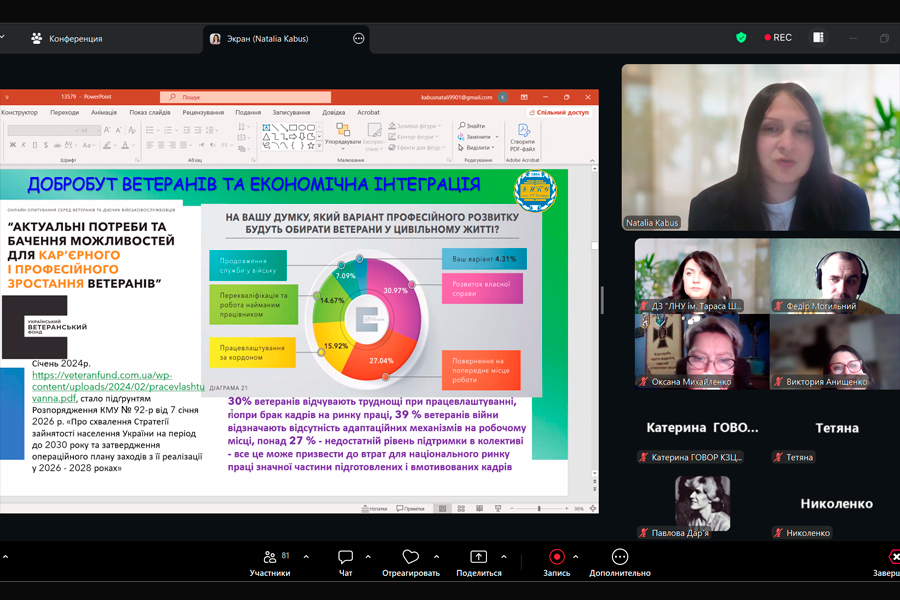Click the Share screen (Поделиться) button
Viewport: 900px width, 600px height.
pyautogui.click(x=479, y=563)
